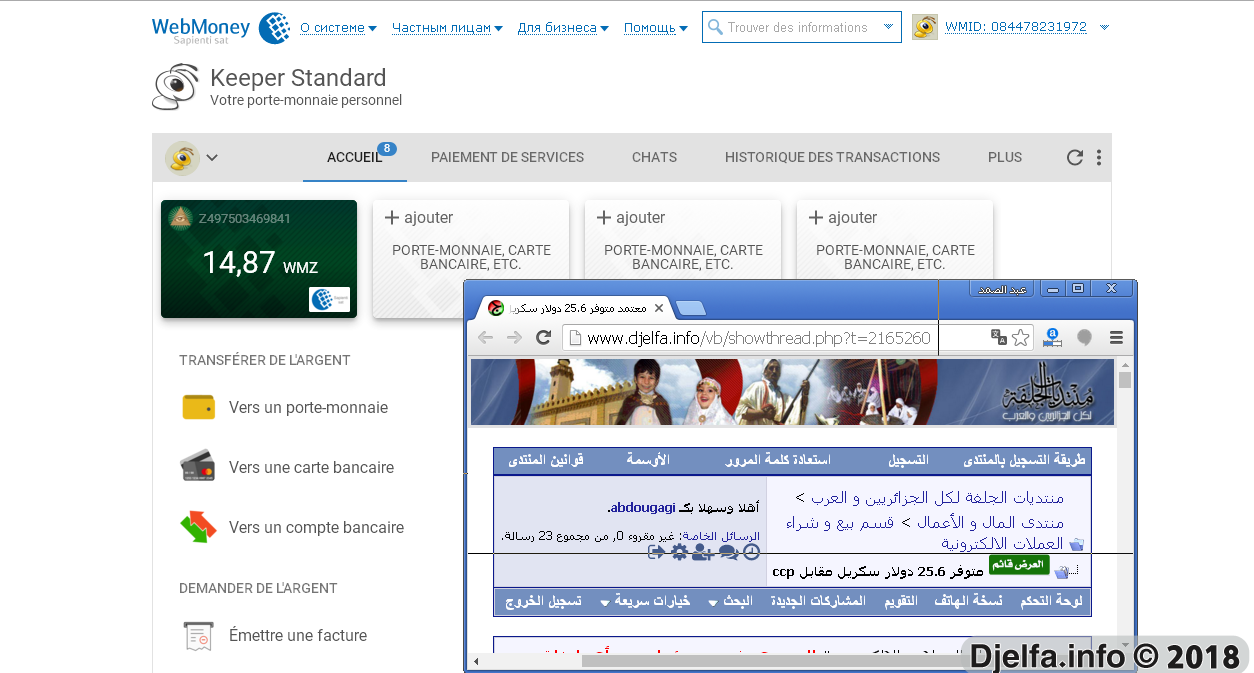This screenshot has height=673, width=1254.
Task: Open the PAIEMENT DE SERVICES tab
Action: click(507, 157)
